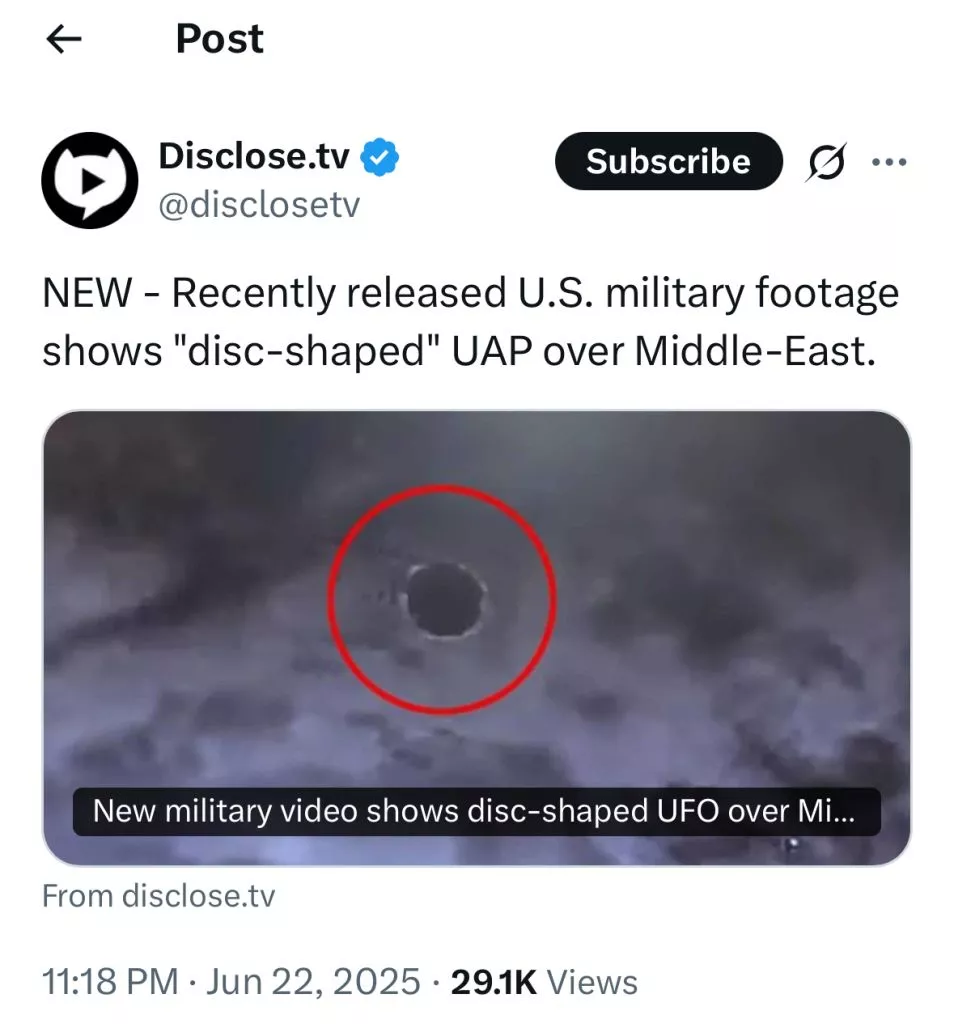Click the Jun 22, 2025 date

click(313, 982)
